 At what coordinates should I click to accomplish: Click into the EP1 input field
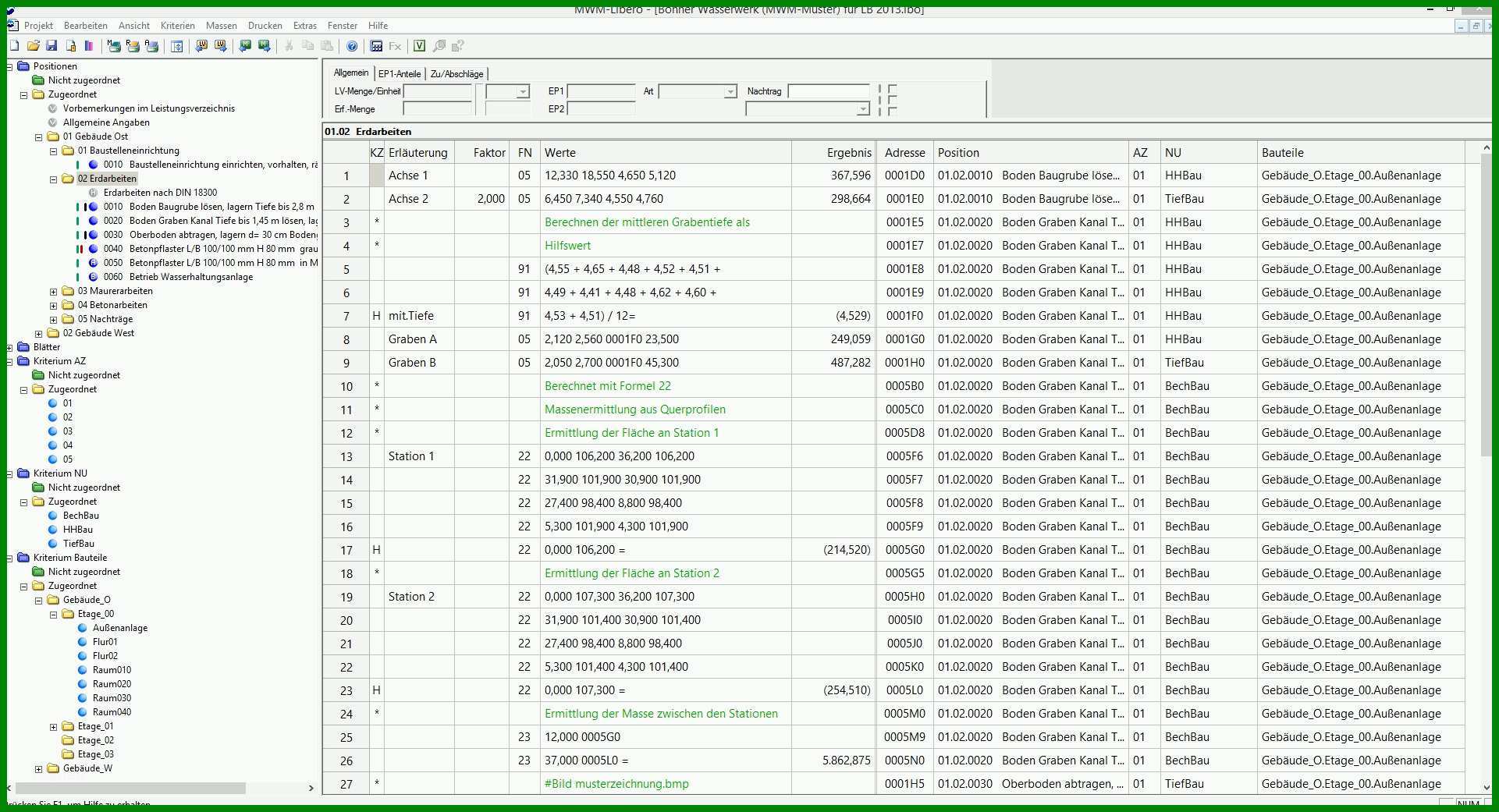(602, 91)
